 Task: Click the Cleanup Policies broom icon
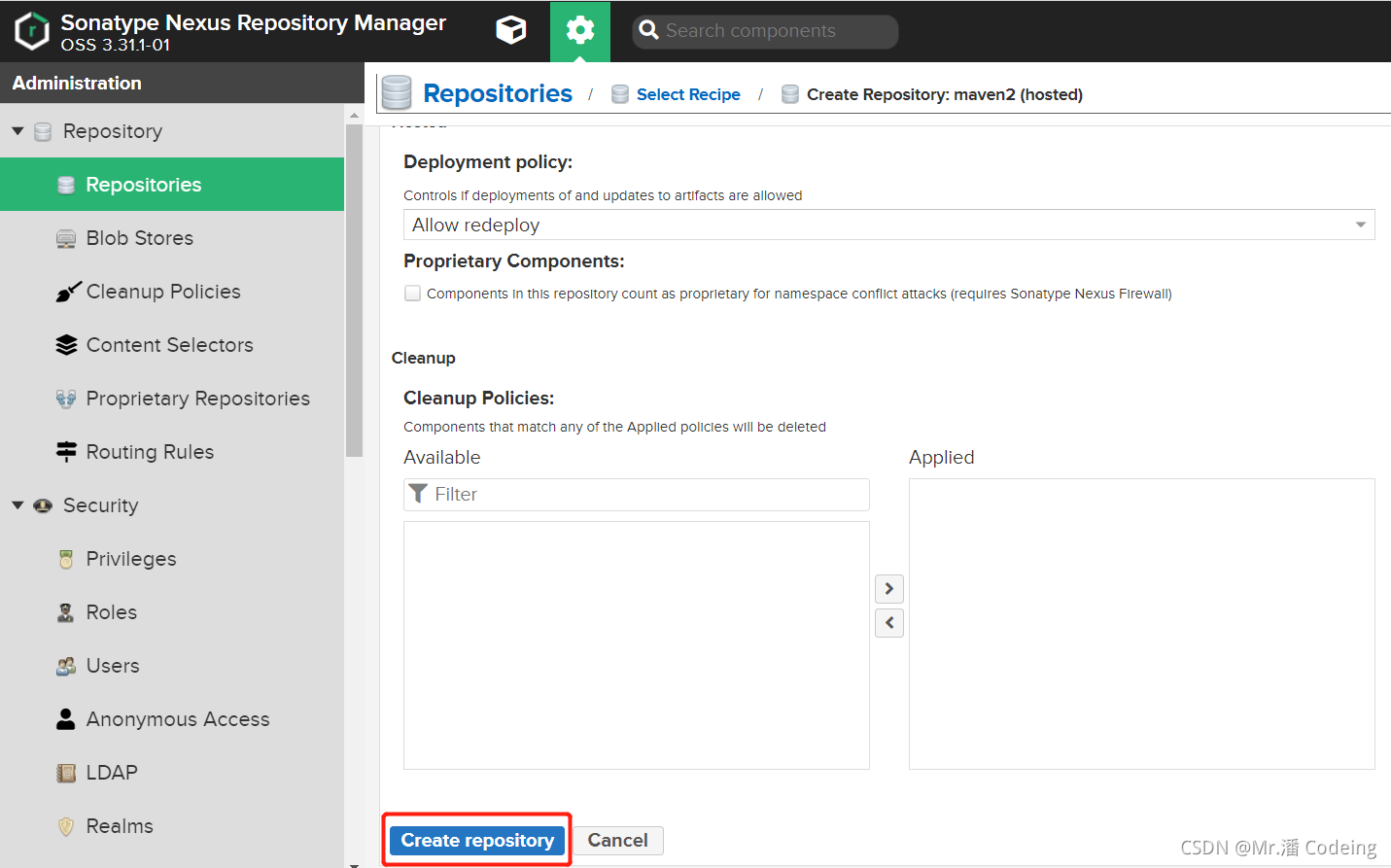[67, 292]
